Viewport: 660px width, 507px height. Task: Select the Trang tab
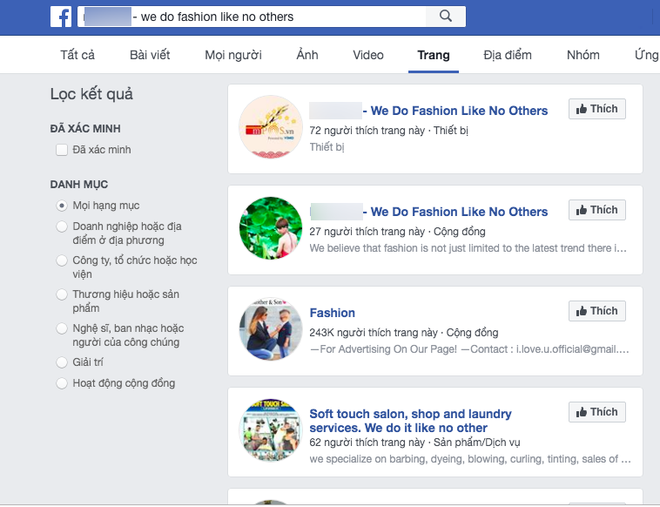434,55
